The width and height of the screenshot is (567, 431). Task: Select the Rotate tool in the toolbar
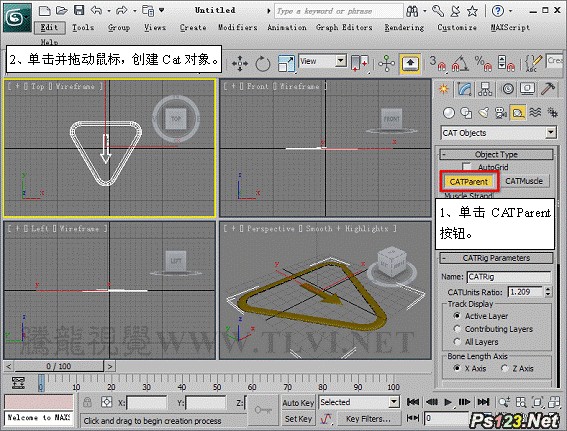pos(263,63)
